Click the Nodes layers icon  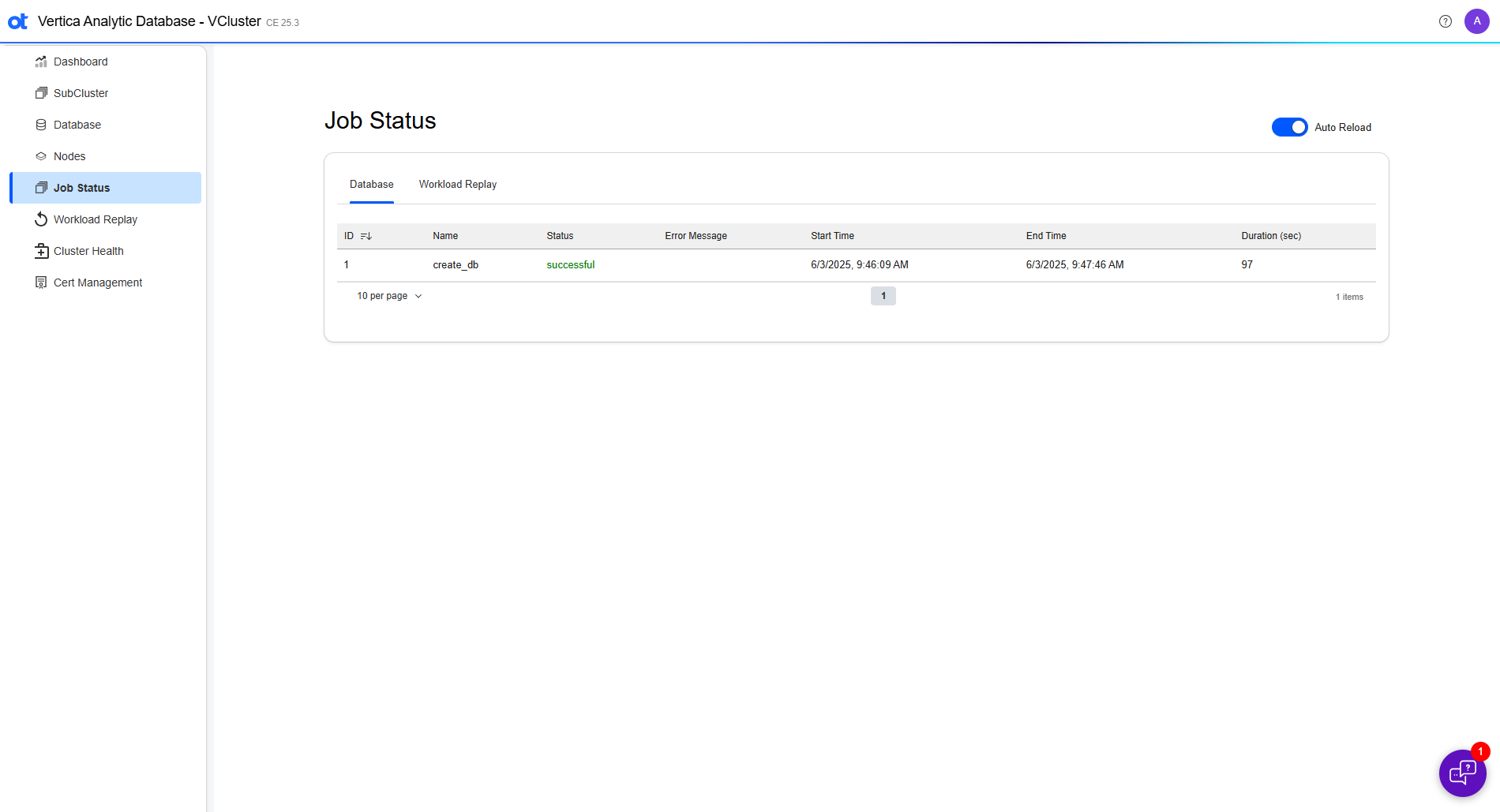pos(41,156)
